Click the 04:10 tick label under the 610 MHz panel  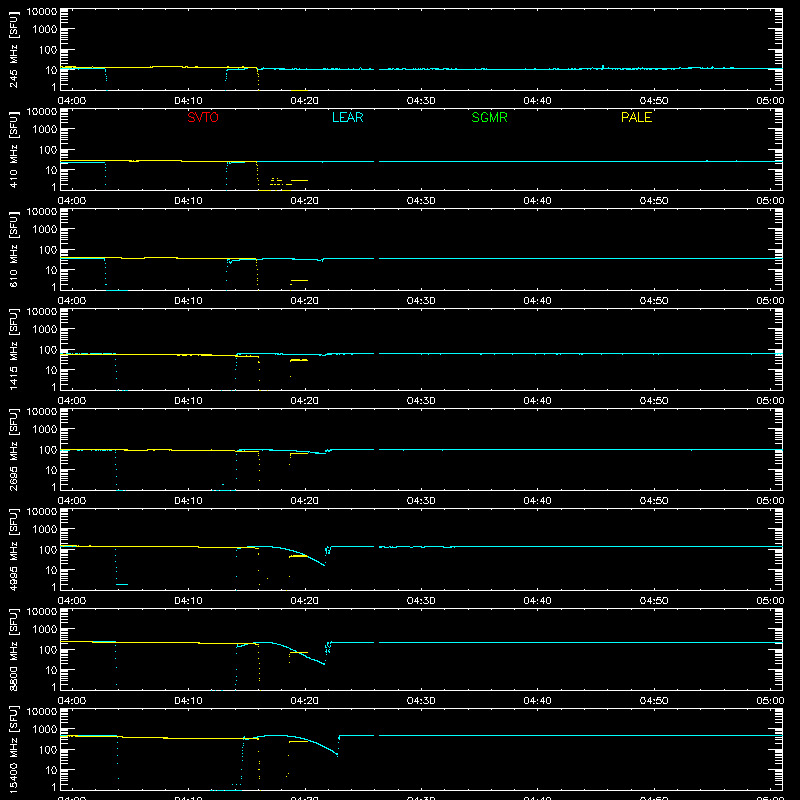[x=188, y=301]
